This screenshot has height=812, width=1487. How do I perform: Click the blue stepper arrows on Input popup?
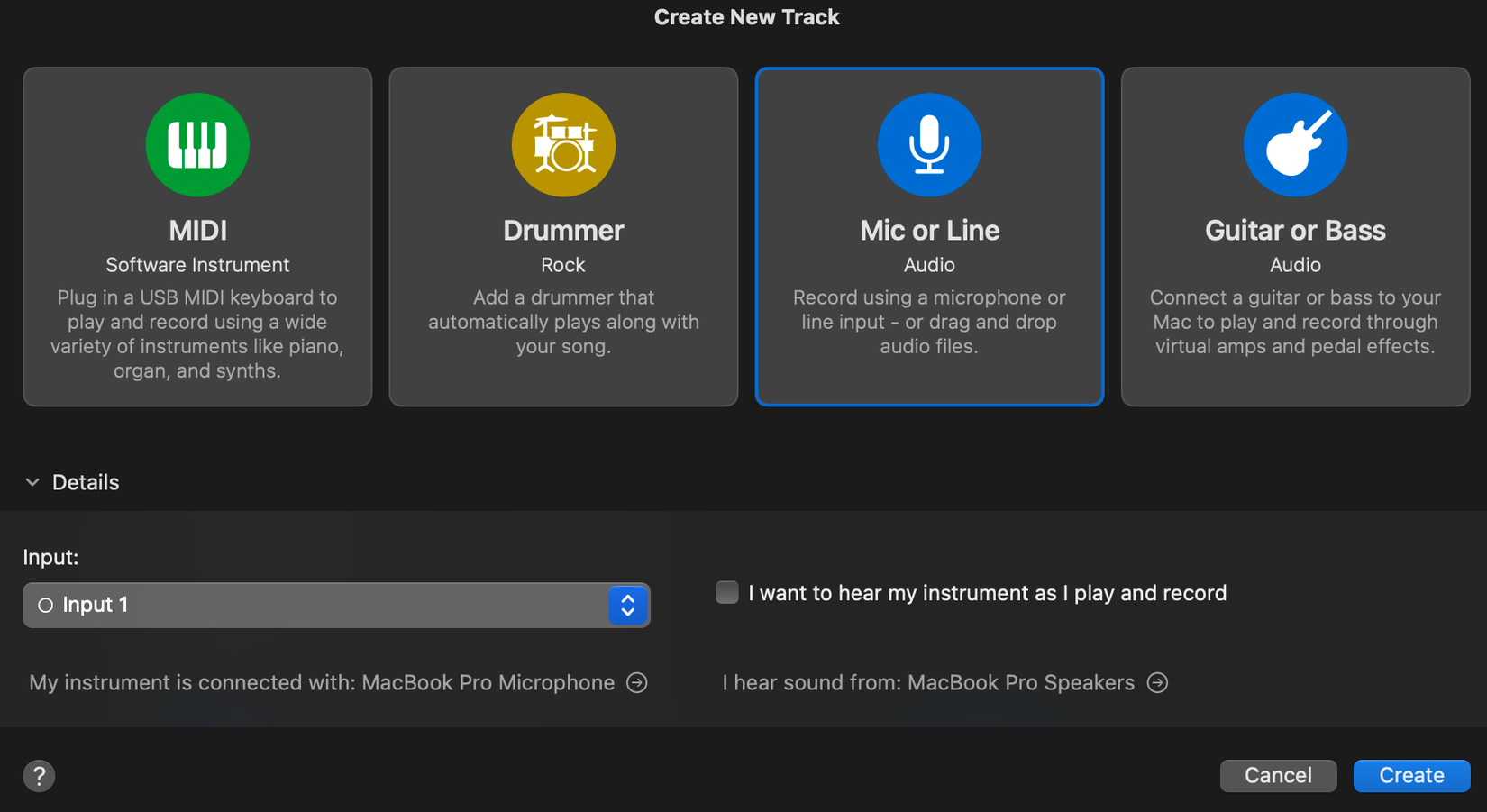(628, 606)
